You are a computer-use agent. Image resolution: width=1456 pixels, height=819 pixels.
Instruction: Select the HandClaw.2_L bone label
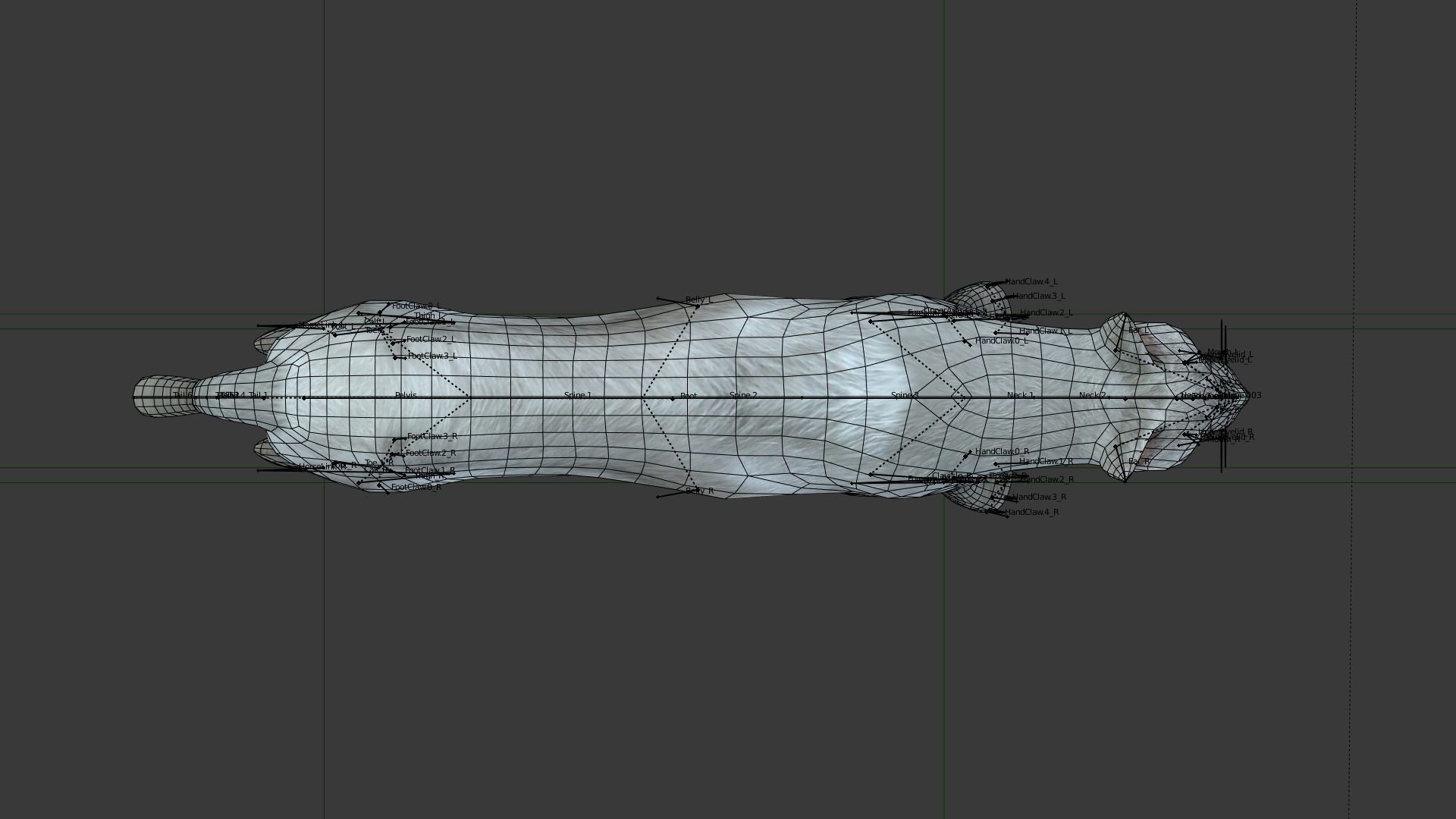pos(1046,312)
